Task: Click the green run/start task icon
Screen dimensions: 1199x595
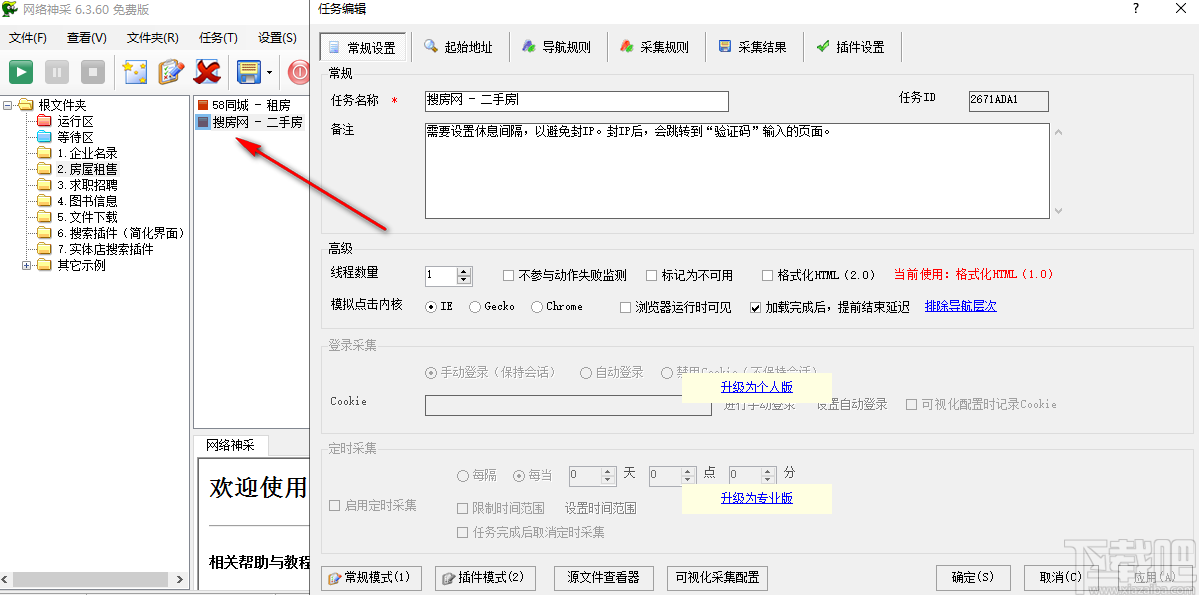Action: click(x=21, y=72)
